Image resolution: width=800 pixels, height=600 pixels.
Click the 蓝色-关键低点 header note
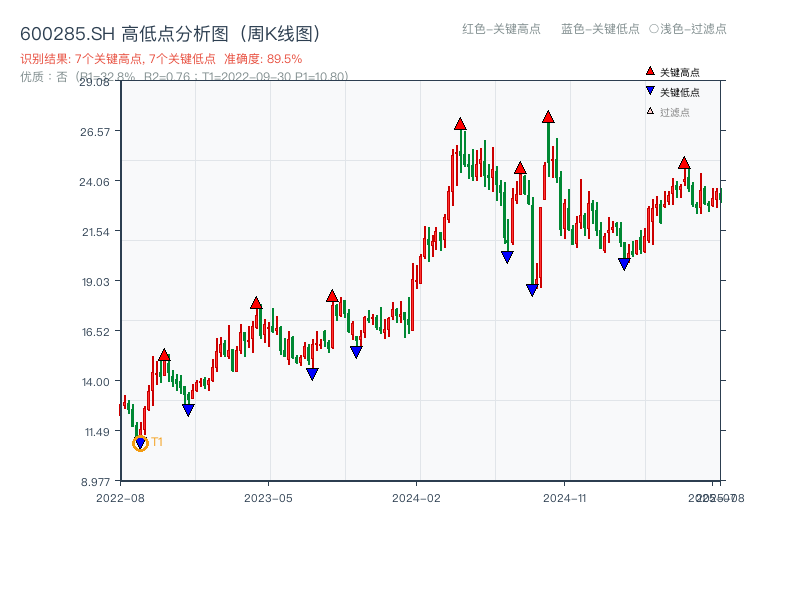tap(600, 29)
